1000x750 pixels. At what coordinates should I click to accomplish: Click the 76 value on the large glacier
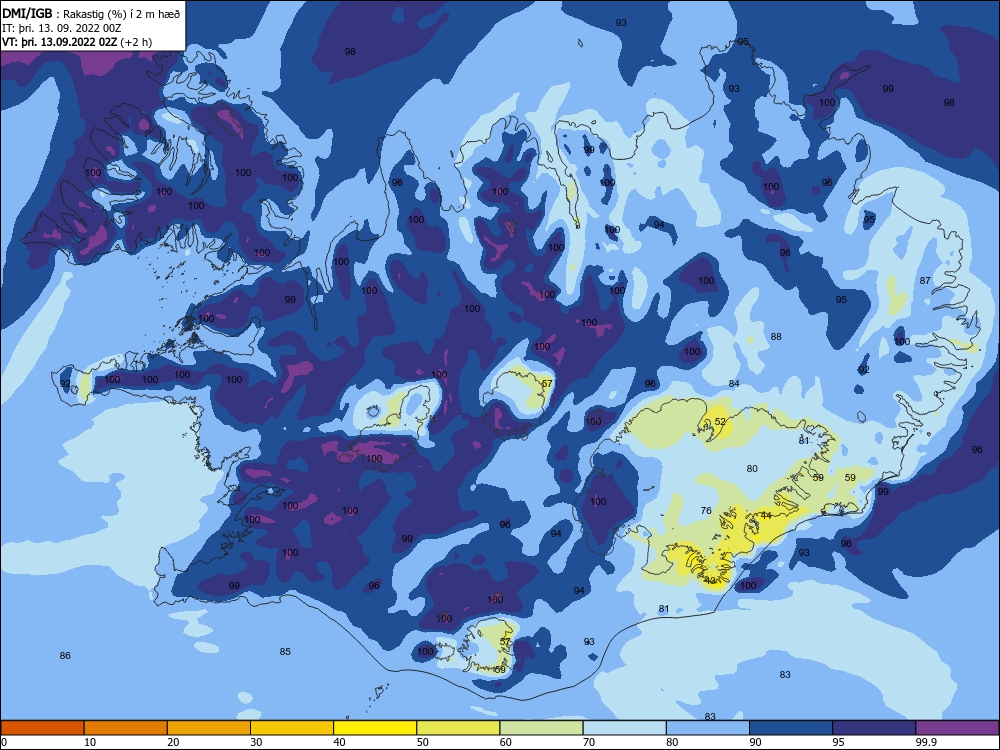coord(706,510)
